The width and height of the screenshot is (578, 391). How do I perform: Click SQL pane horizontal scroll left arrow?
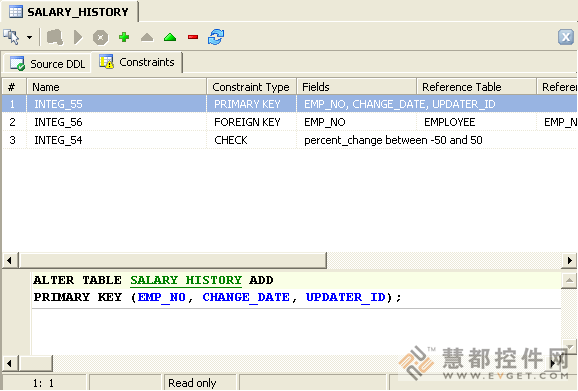coord(10,363)
